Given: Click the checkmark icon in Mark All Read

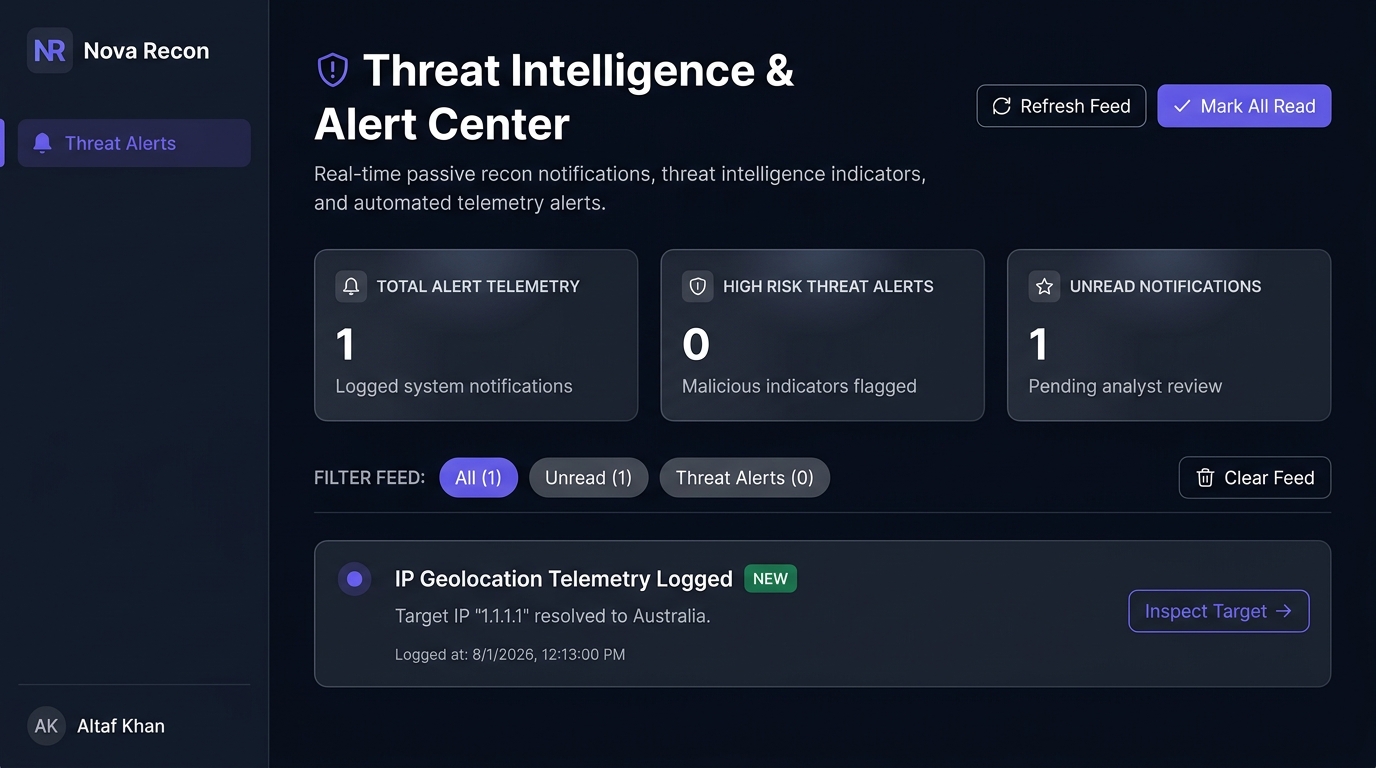Looking at the screenshot, I should (1182, 106).
